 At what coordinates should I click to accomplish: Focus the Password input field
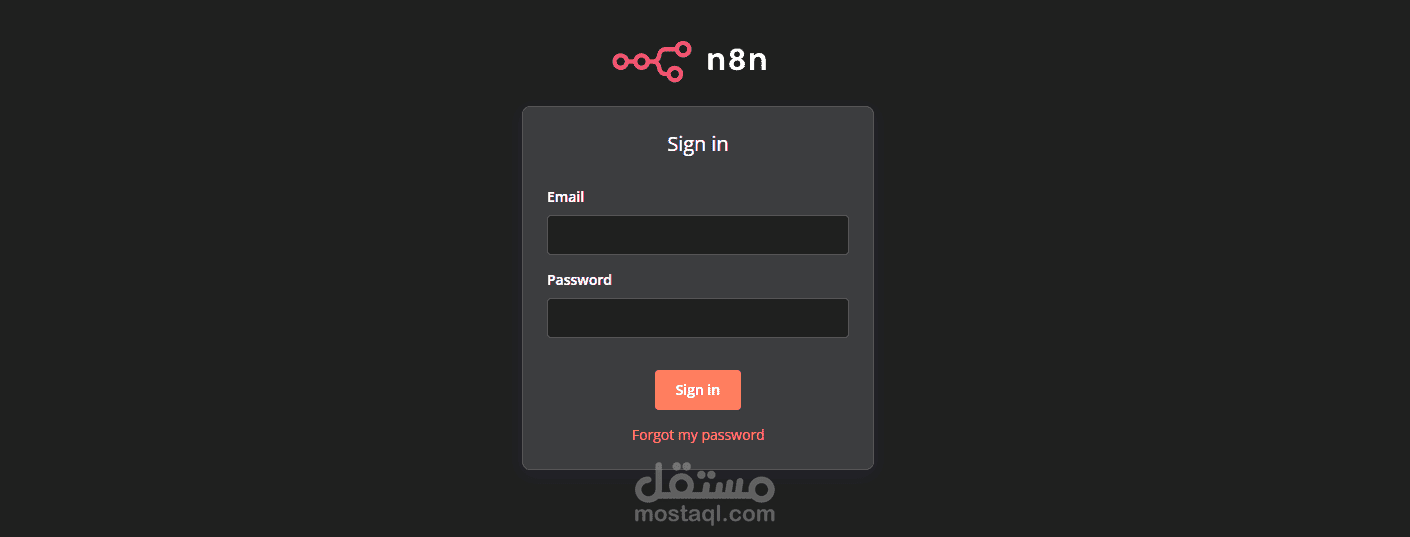click(x=698, y=318)
